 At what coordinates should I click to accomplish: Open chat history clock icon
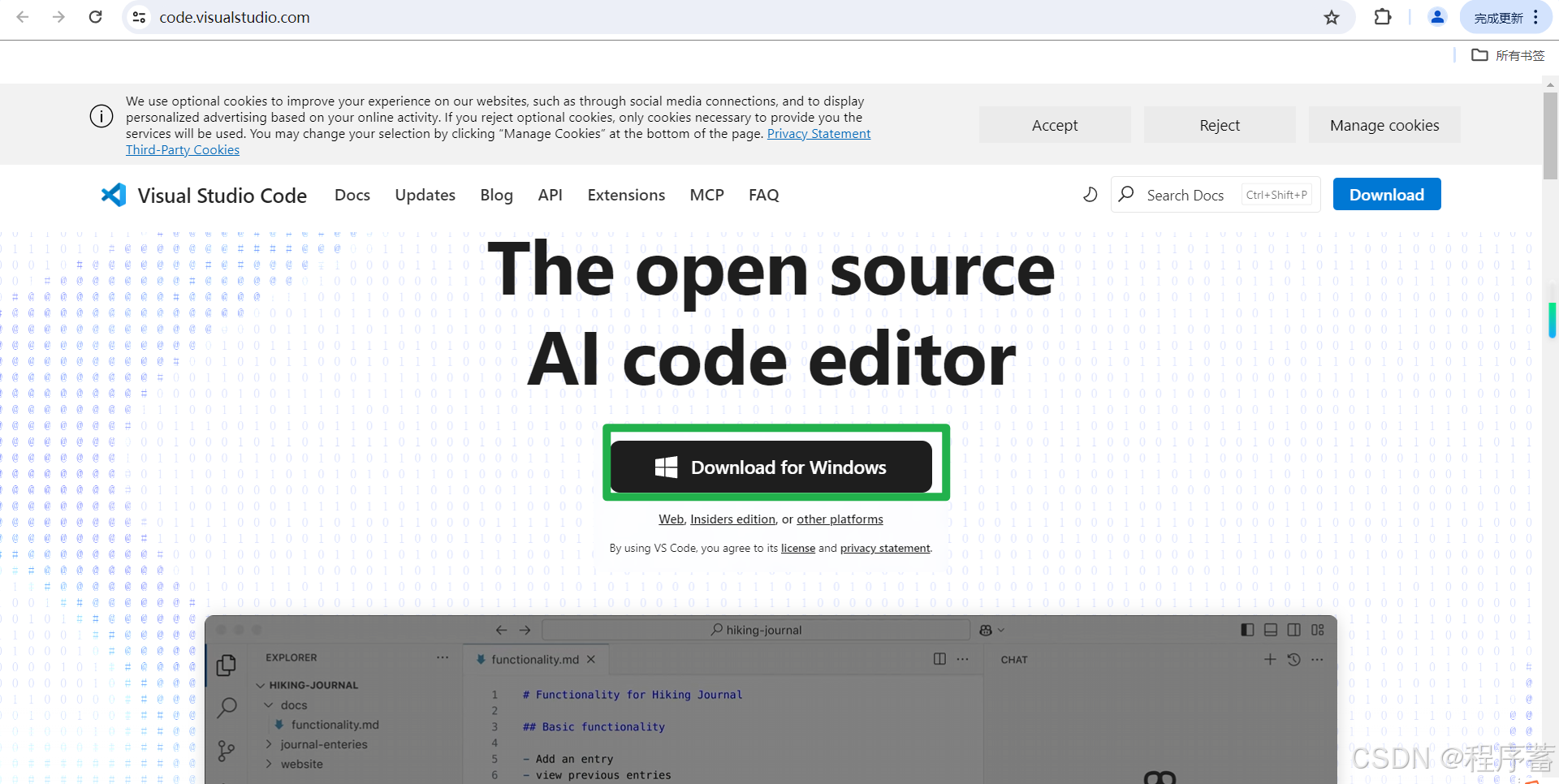click(x=1293, y=659)
